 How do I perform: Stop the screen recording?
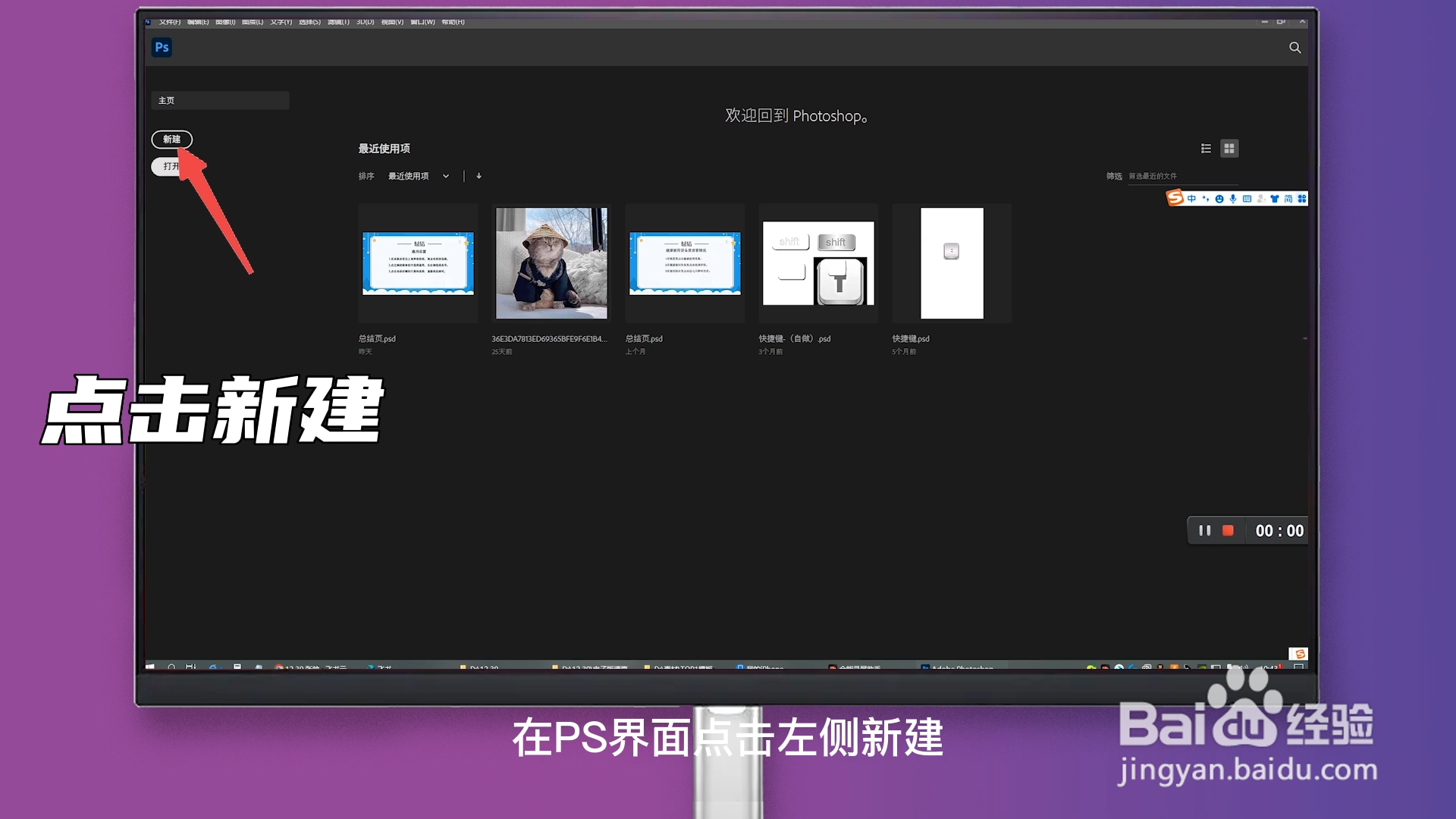tap(1226, 531)
